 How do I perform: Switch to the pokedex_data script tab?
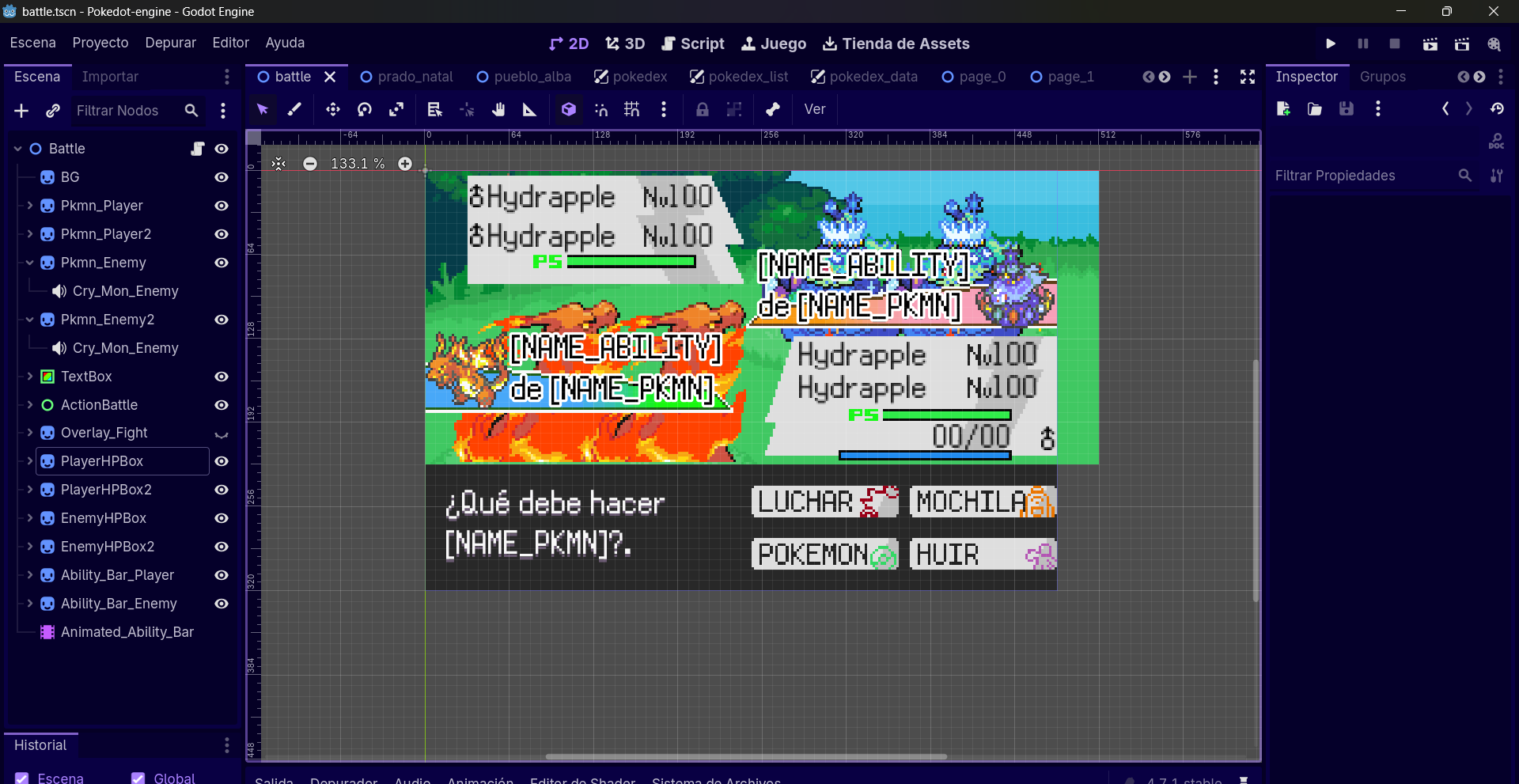click(865, 77)
